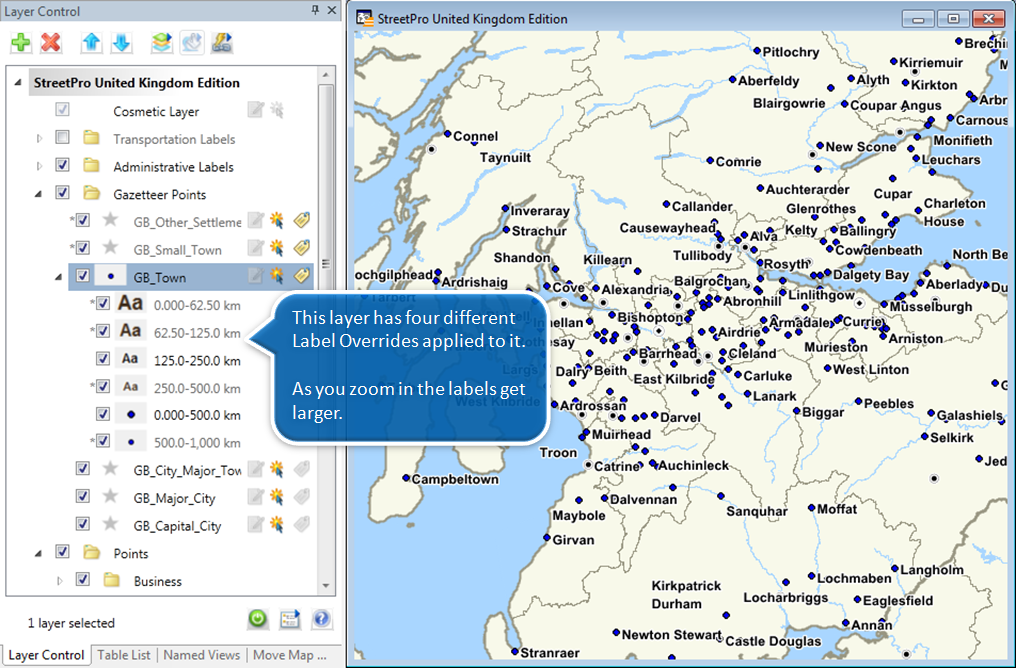
Task: Check the Transportation Labels visibility checkbox
Action: coord(62,137)
